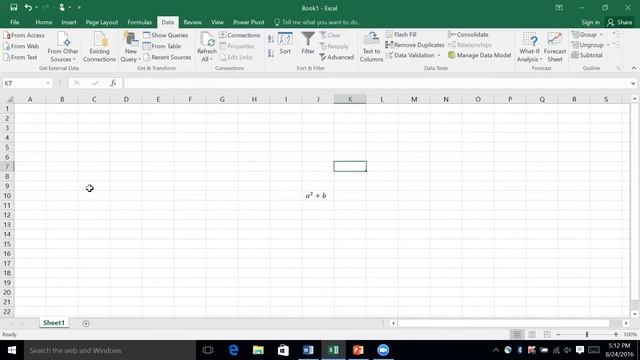Click Subtotal in Outline group

(x=587, y=55)
